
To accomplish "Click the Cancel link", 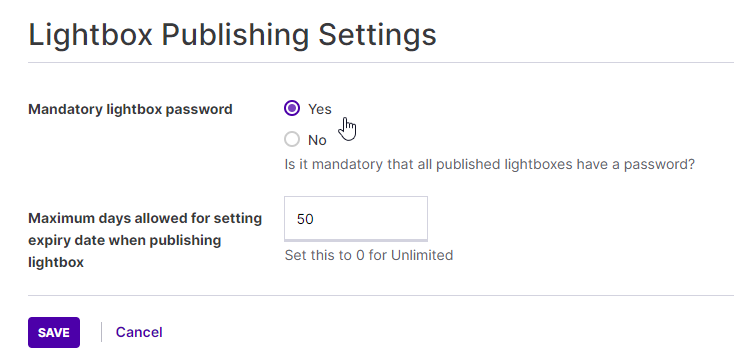I will click(x=139, y=332).
